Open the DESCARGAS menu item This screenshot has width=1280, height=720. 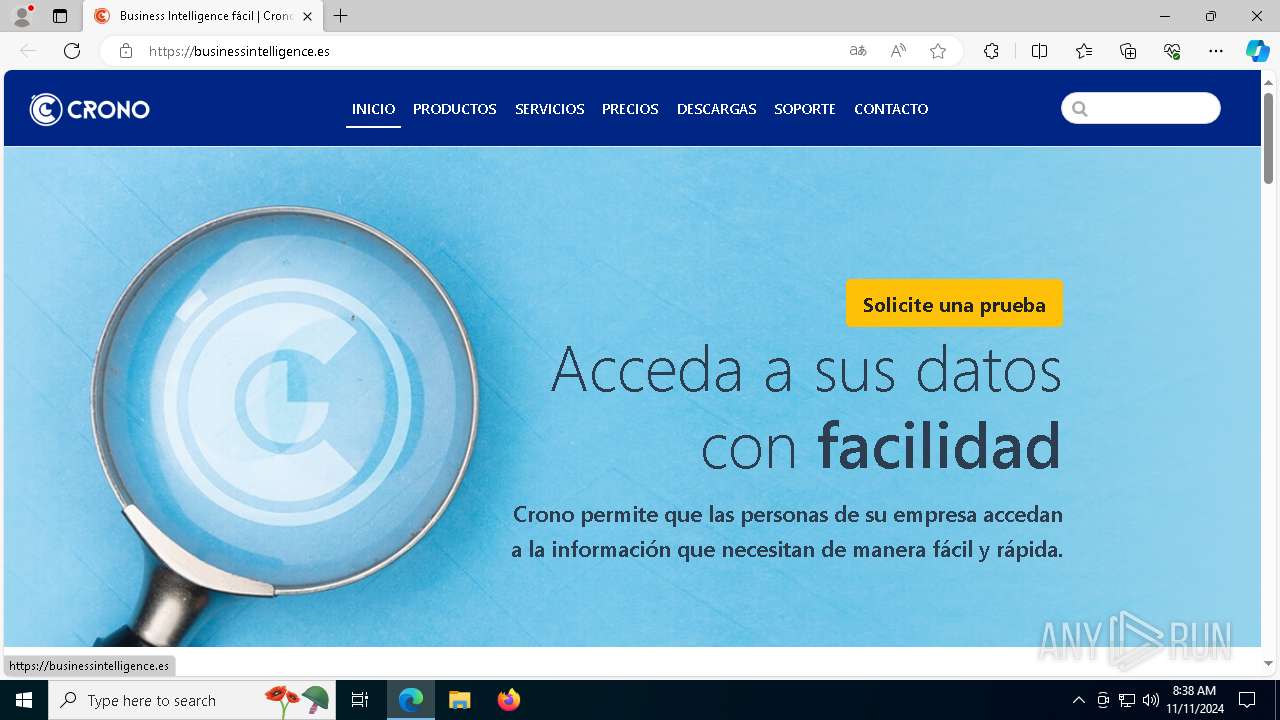[x=717, y=109]
